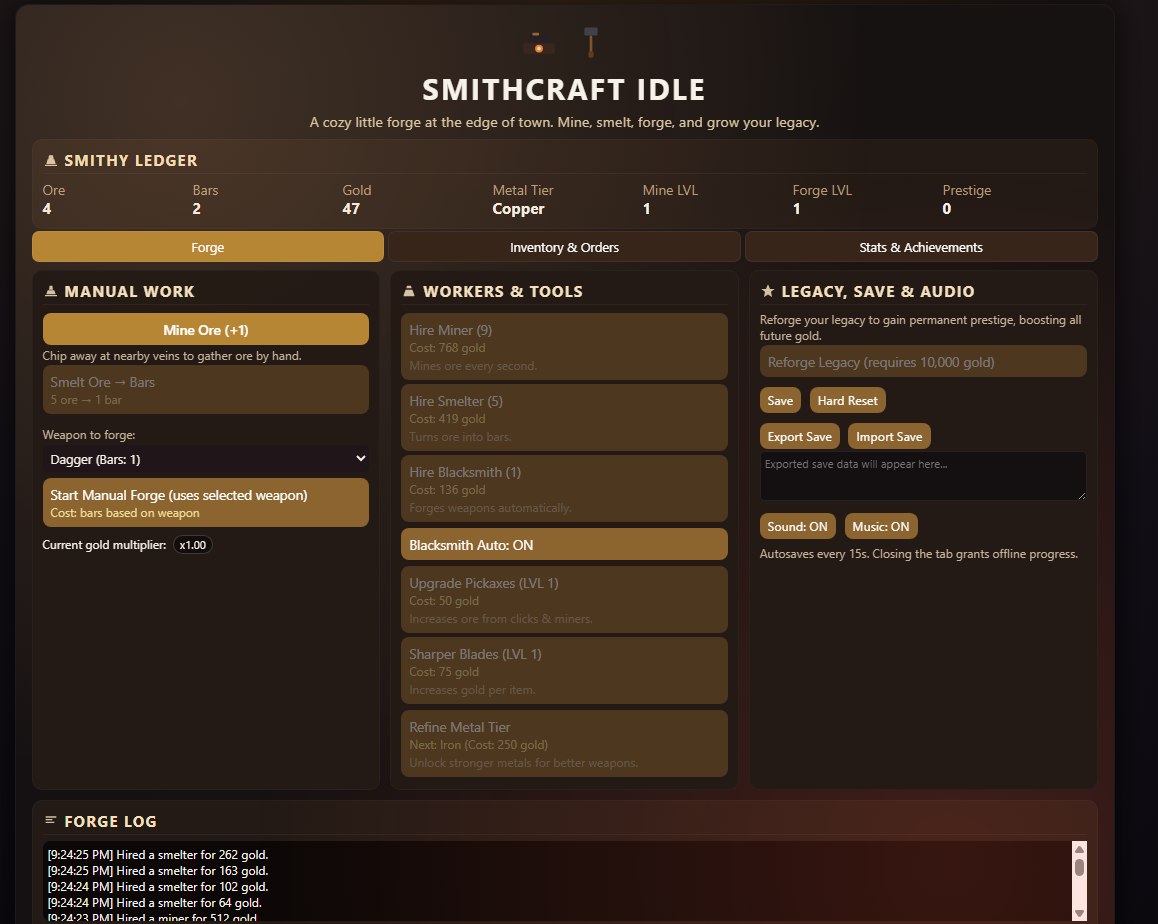Click the Prestige value 0
Screen dimensions: 1158x924
[947, 209]
